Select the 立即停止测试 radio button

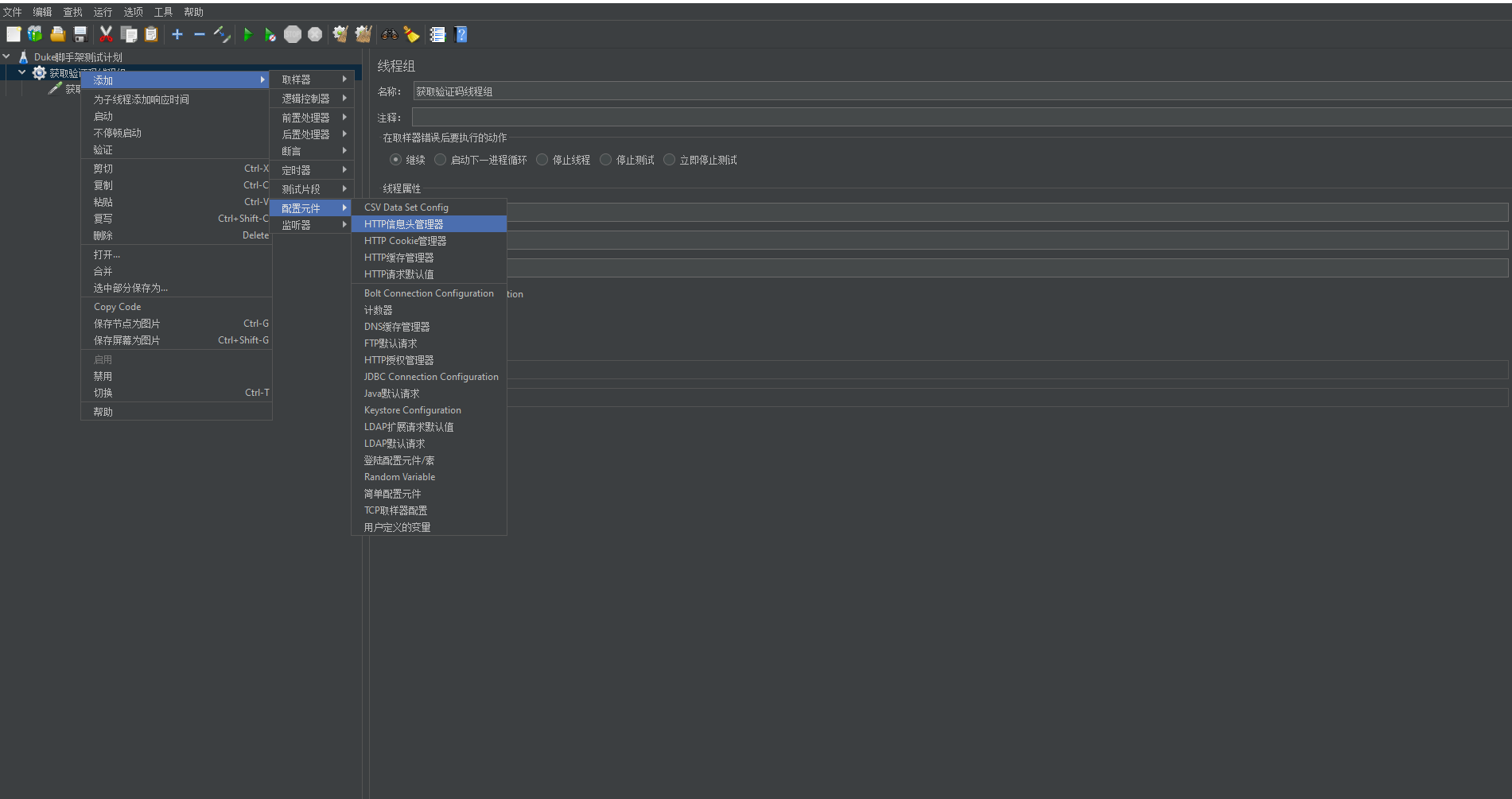[x=670, y=160]
